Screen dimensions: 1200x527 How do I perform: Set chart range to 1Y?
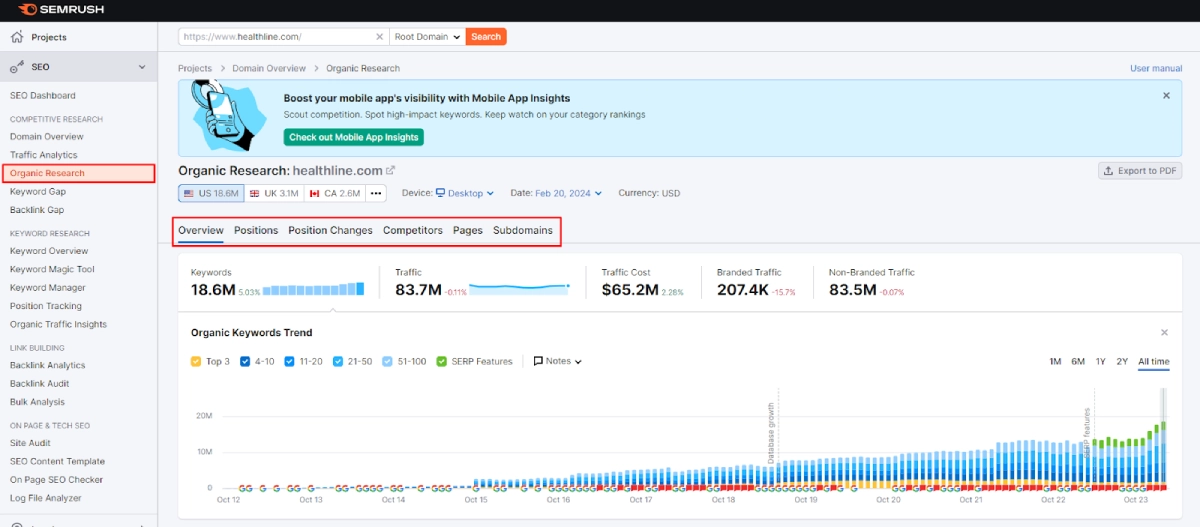coord(1100,362)
